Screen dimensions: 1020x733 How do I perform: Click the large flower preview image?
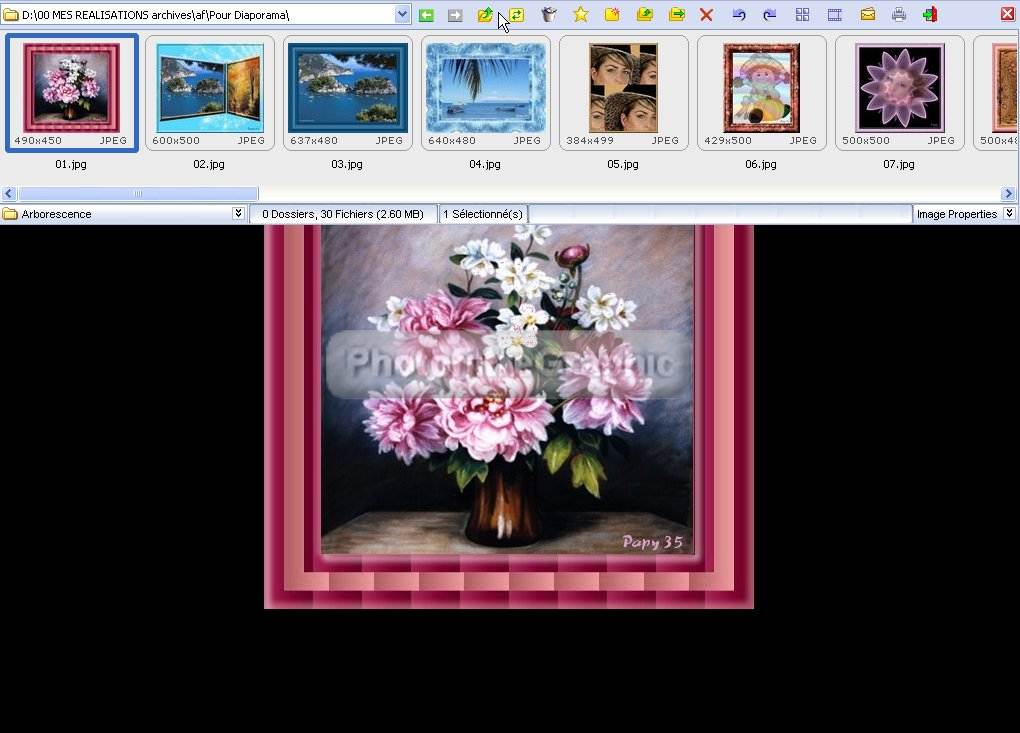(x=508, y=416)
